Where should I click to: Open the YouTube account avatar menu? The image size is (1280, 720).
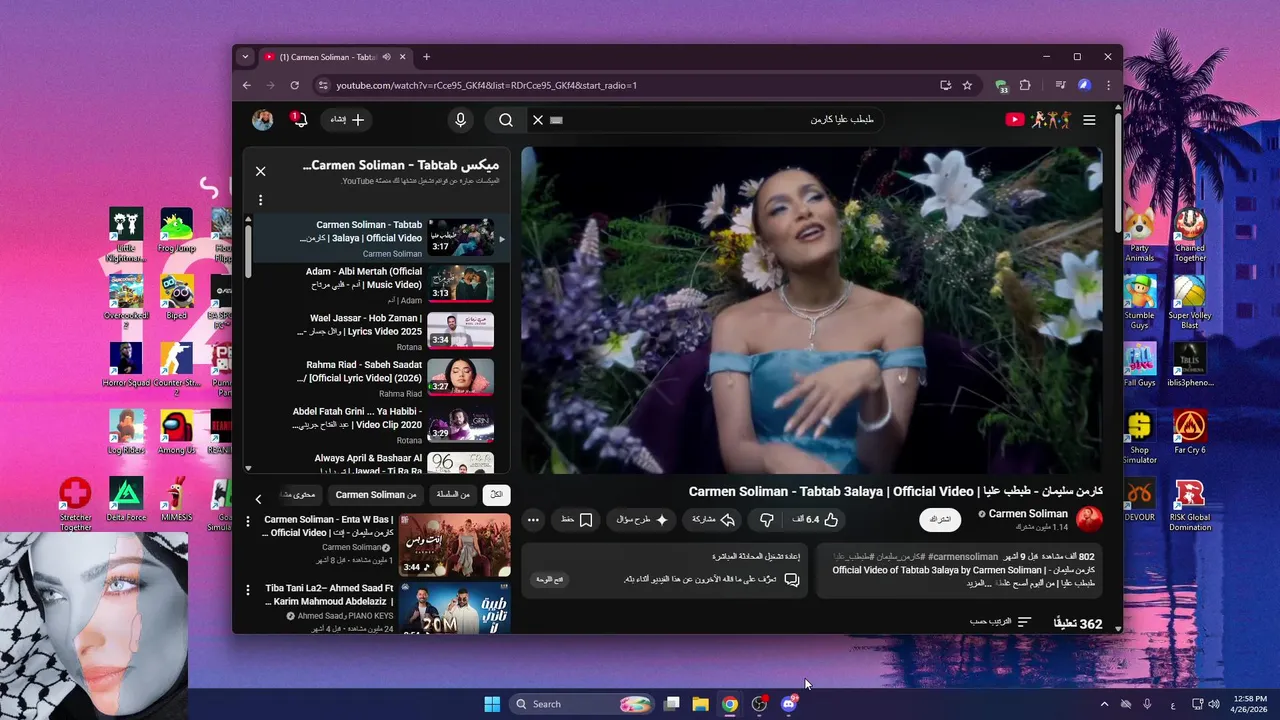263,120
